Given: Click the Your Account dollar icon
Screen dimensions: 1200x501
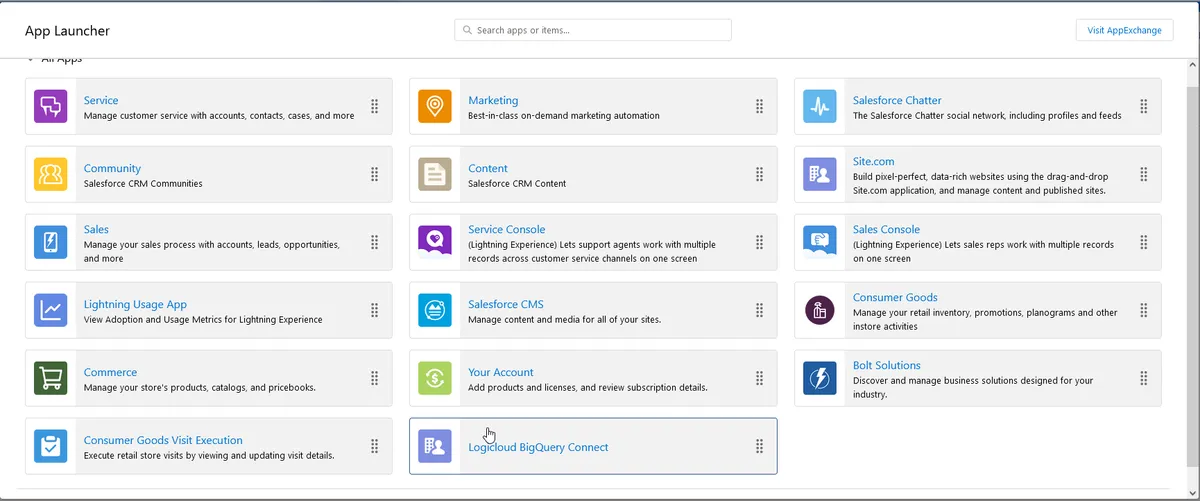Looking at the screenshot, I should point(434,378).
